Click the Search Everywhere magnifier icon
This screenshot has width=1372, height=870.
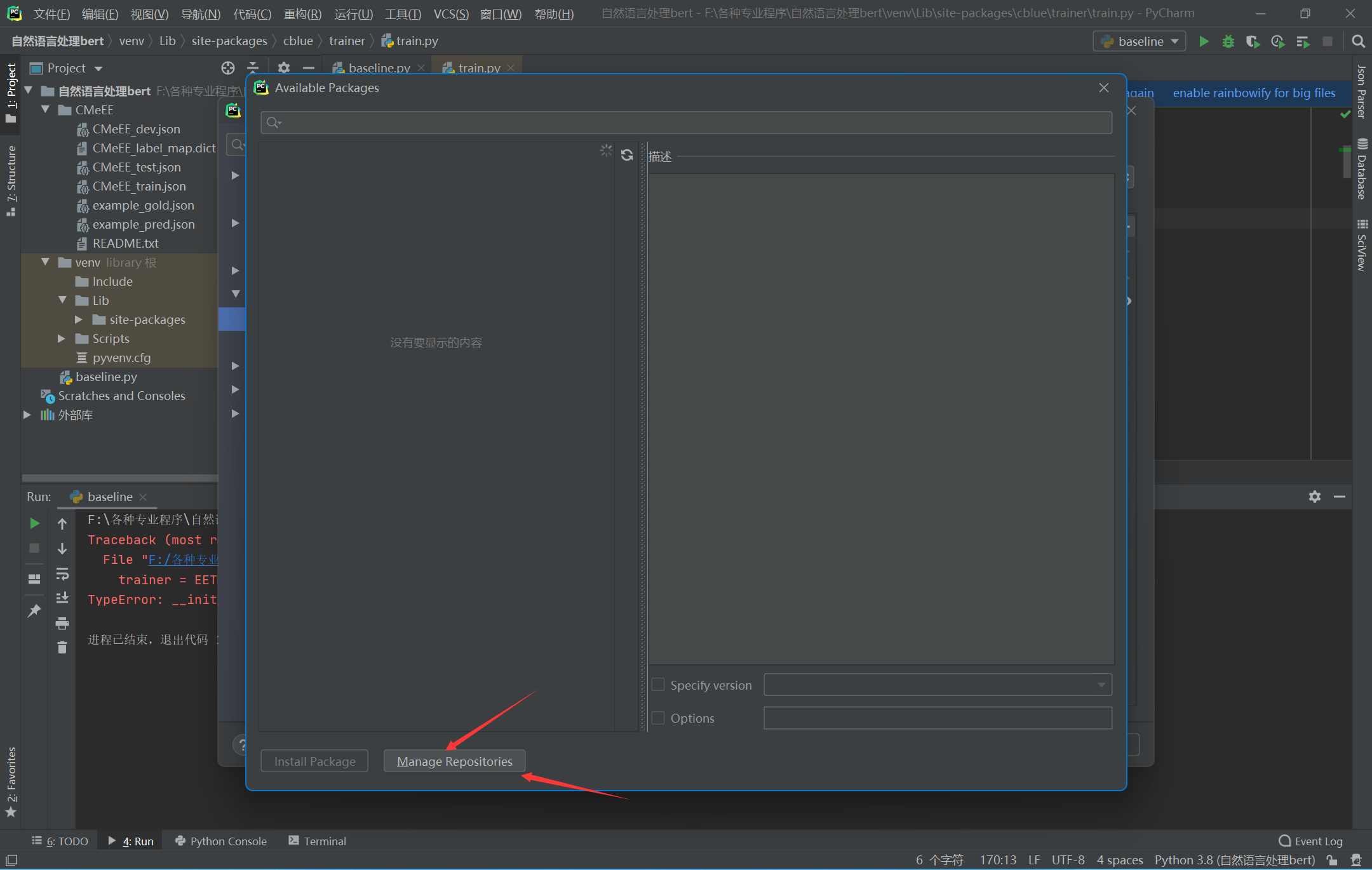pos(1358,41)
